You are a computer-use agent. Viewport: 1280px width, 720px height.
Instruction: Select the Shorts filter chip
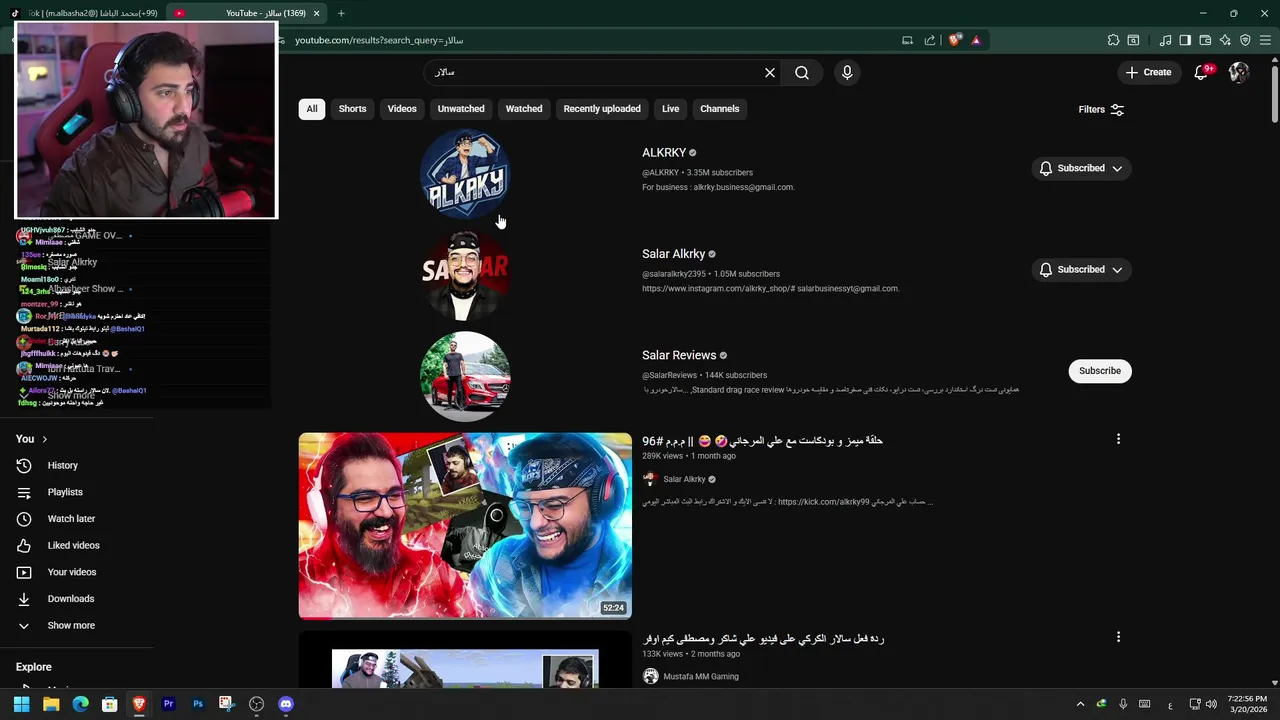click(352, 109)
